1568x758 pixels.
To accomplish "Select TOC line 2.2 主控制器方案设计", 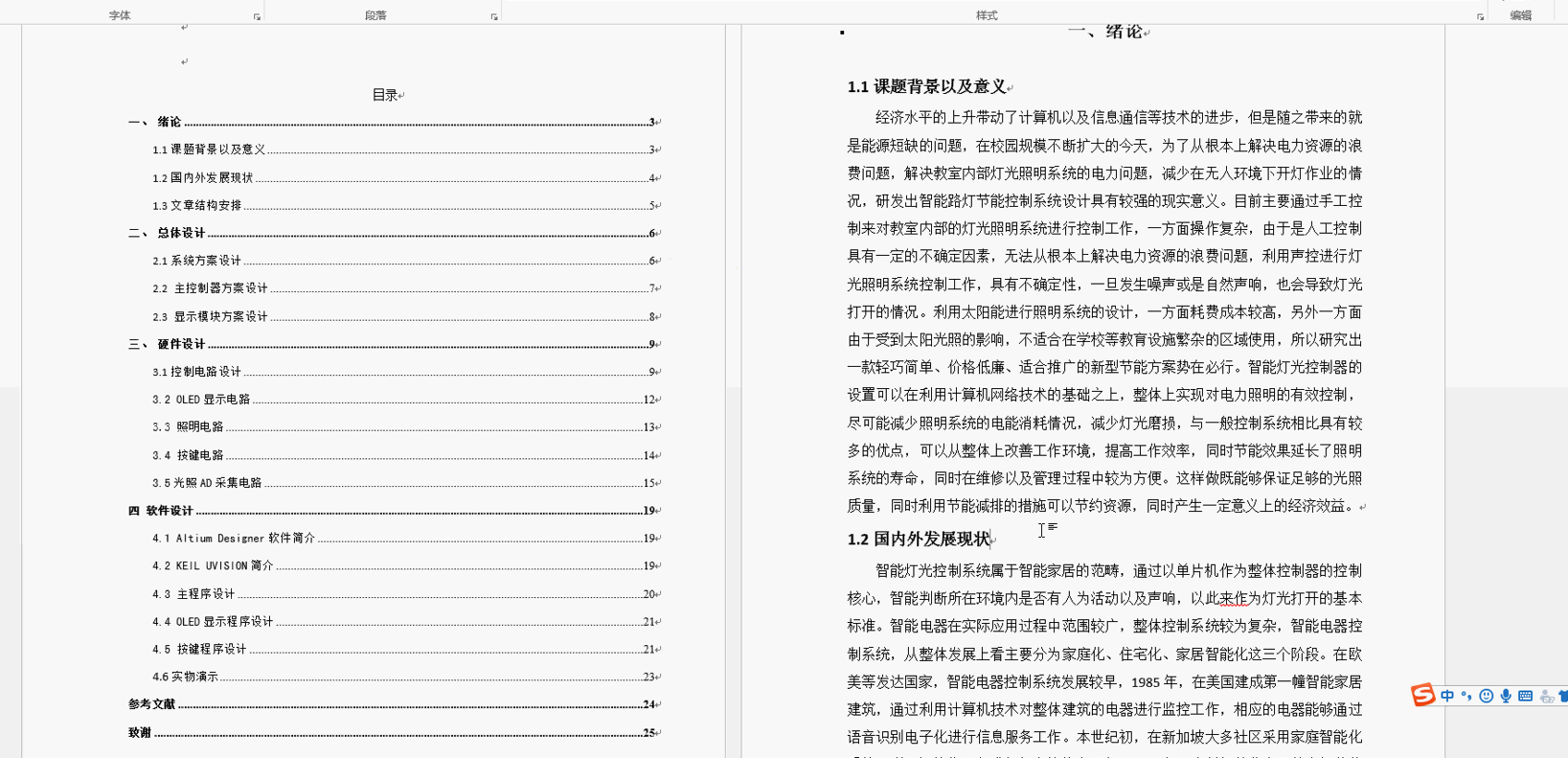I will 406,287.
